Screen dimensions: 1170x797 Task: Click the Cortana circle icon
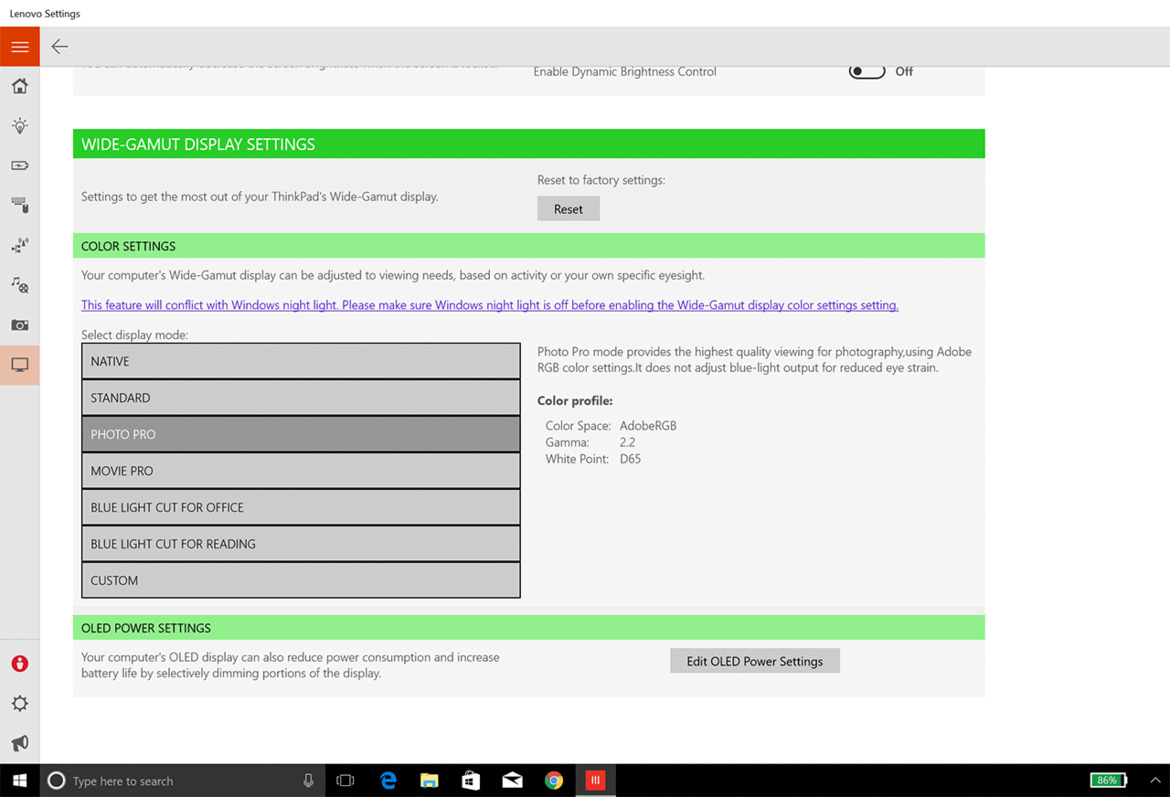coord(56,781)
